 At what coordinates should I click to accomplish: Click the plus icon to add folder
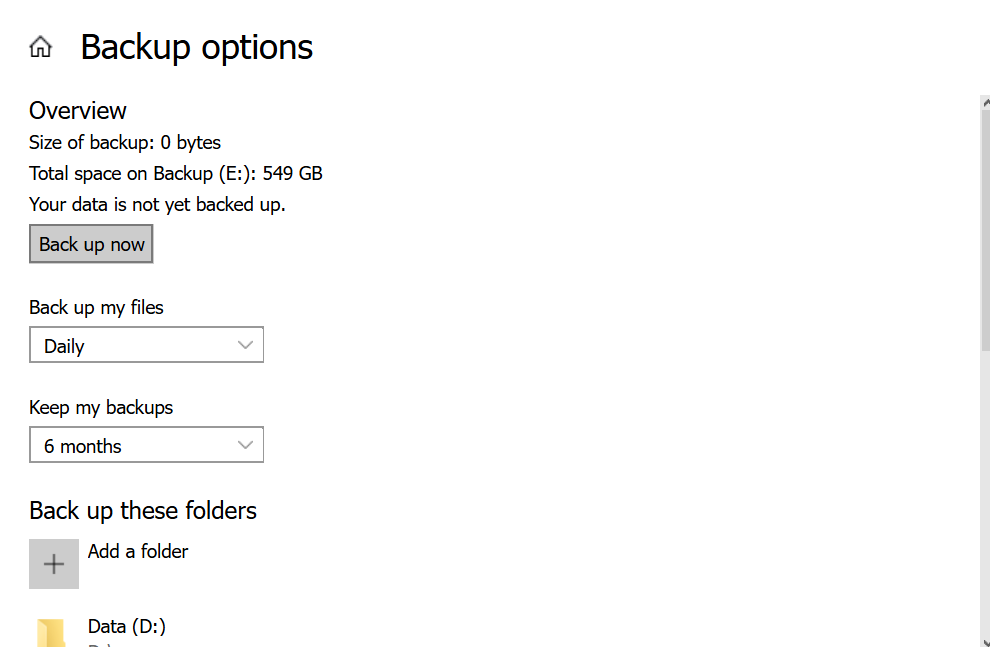coord(54,564)
